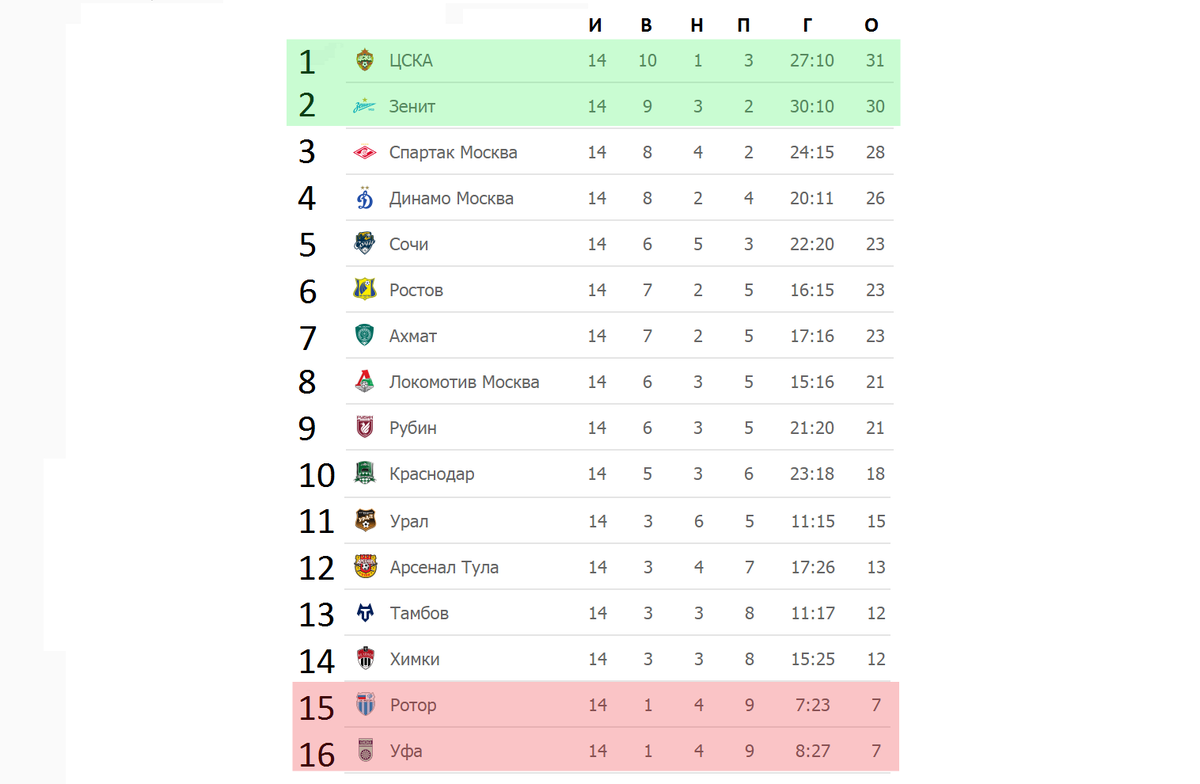Click the Ural club logo
Screen dimensions: 1200x784
[365, 520]
